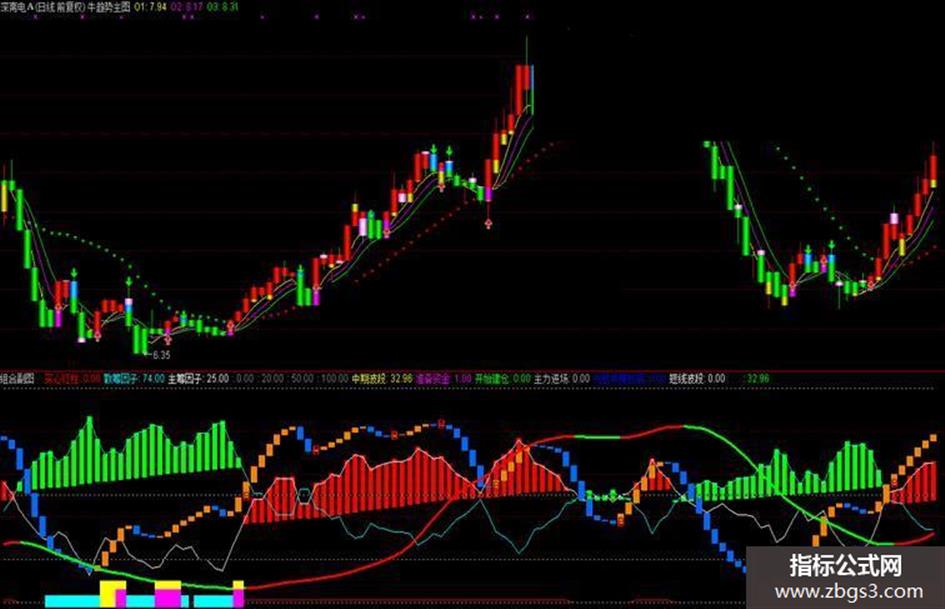Click the 开始建仓 0.00 readout
The height and width of the screenshot is (609, 945).
(503, 379)
